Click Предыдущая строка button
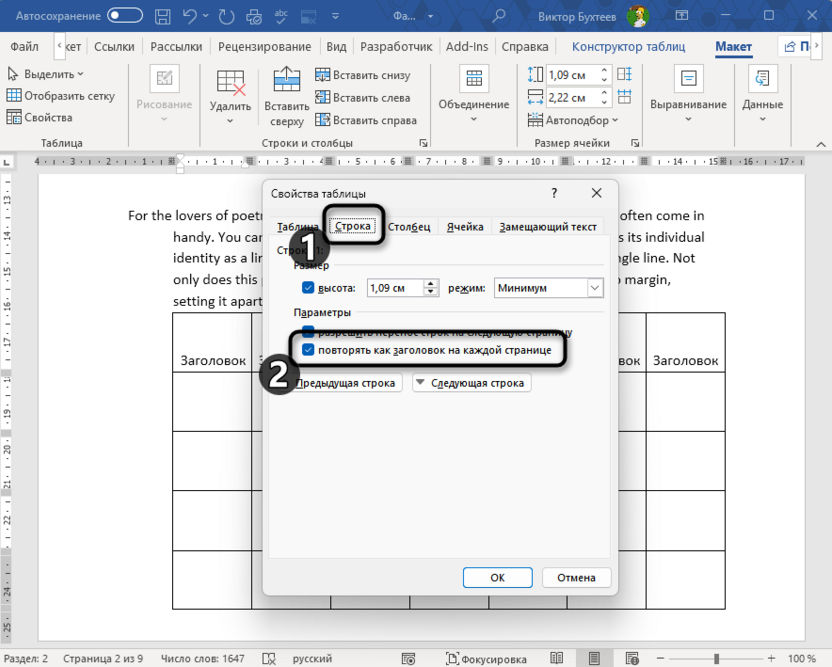 tap(345, 383)
